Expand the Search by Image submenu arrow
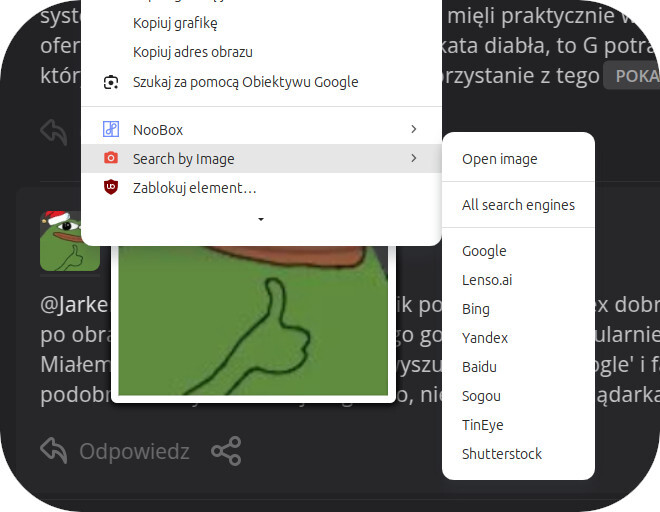This screenshot has height=512, width=660. 414,158
